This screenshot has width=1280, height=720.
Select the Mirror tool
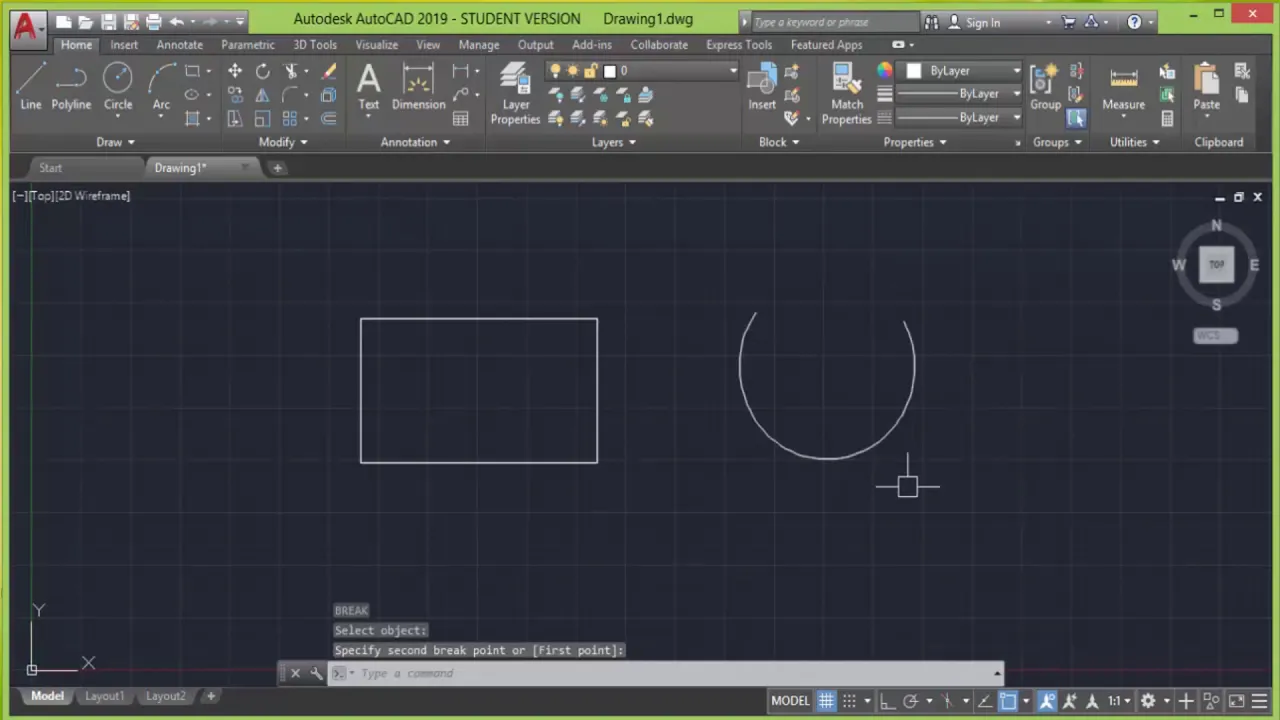(262, 95)
